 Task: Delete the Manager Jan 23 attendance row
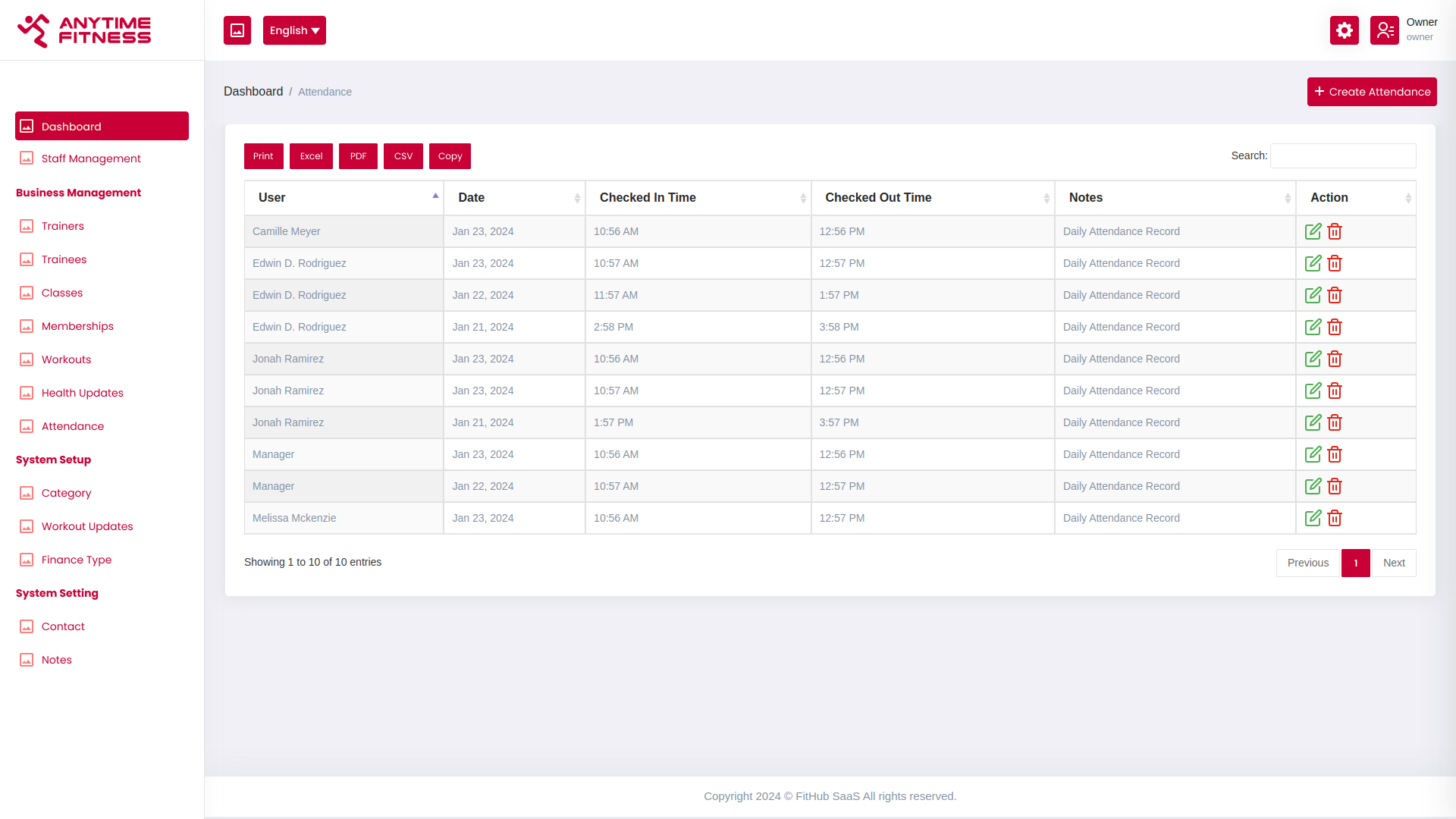point(1335,454)
